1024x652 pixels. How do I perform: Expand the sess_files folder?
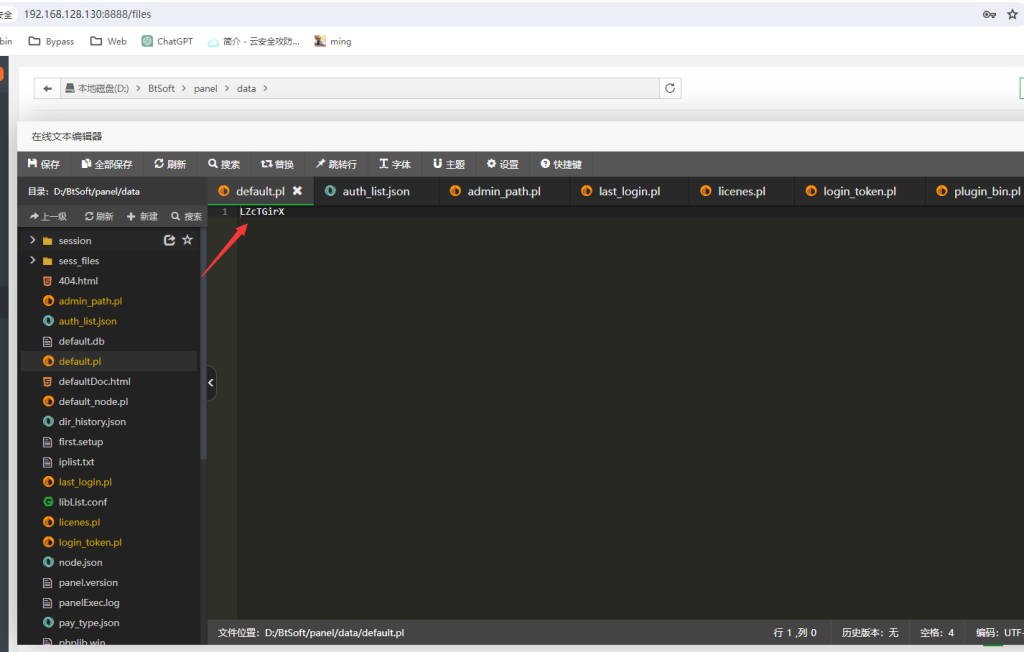[x=33, y=261]
